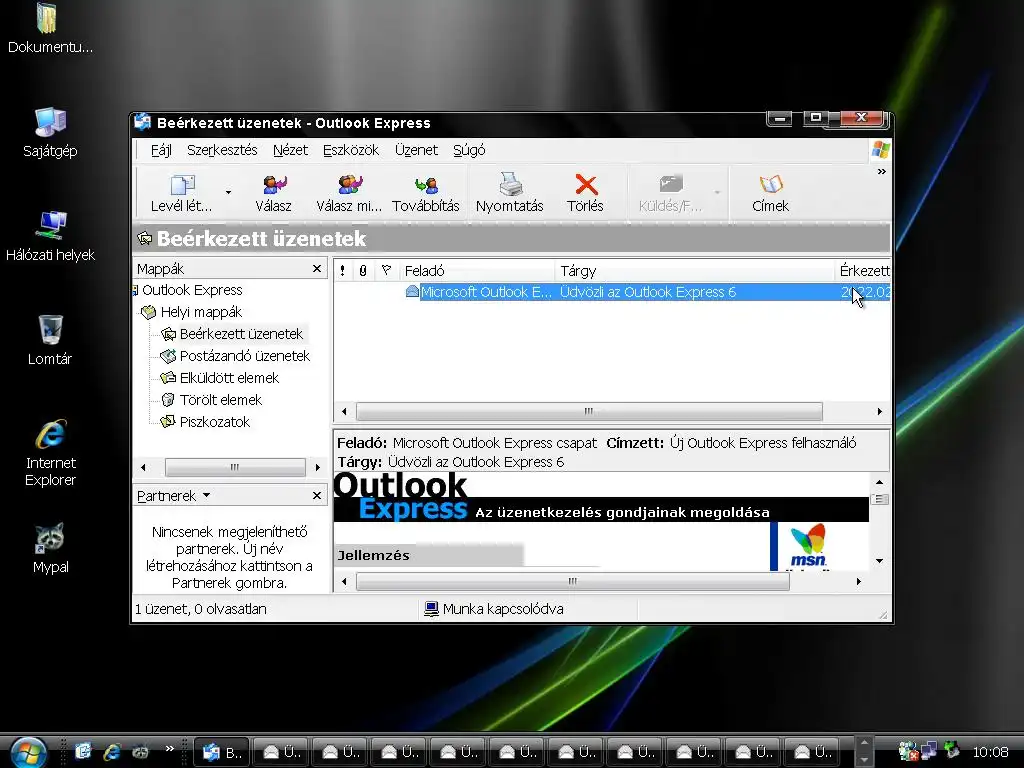Screen dimensions: 1024x768
Task: Select Postázandó üzenetek folder
Action: click(244, 356)
